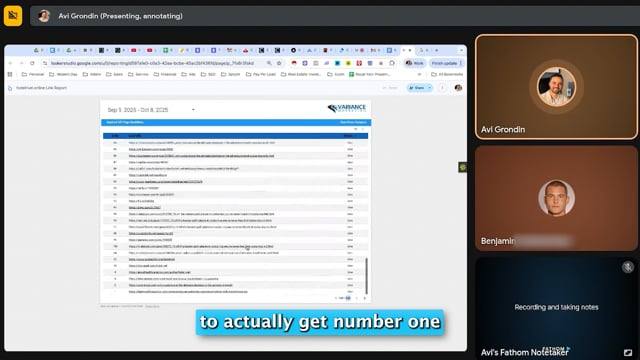Click the red extension icon beside the star icon

pyautogui.click(x=294, y=63)
